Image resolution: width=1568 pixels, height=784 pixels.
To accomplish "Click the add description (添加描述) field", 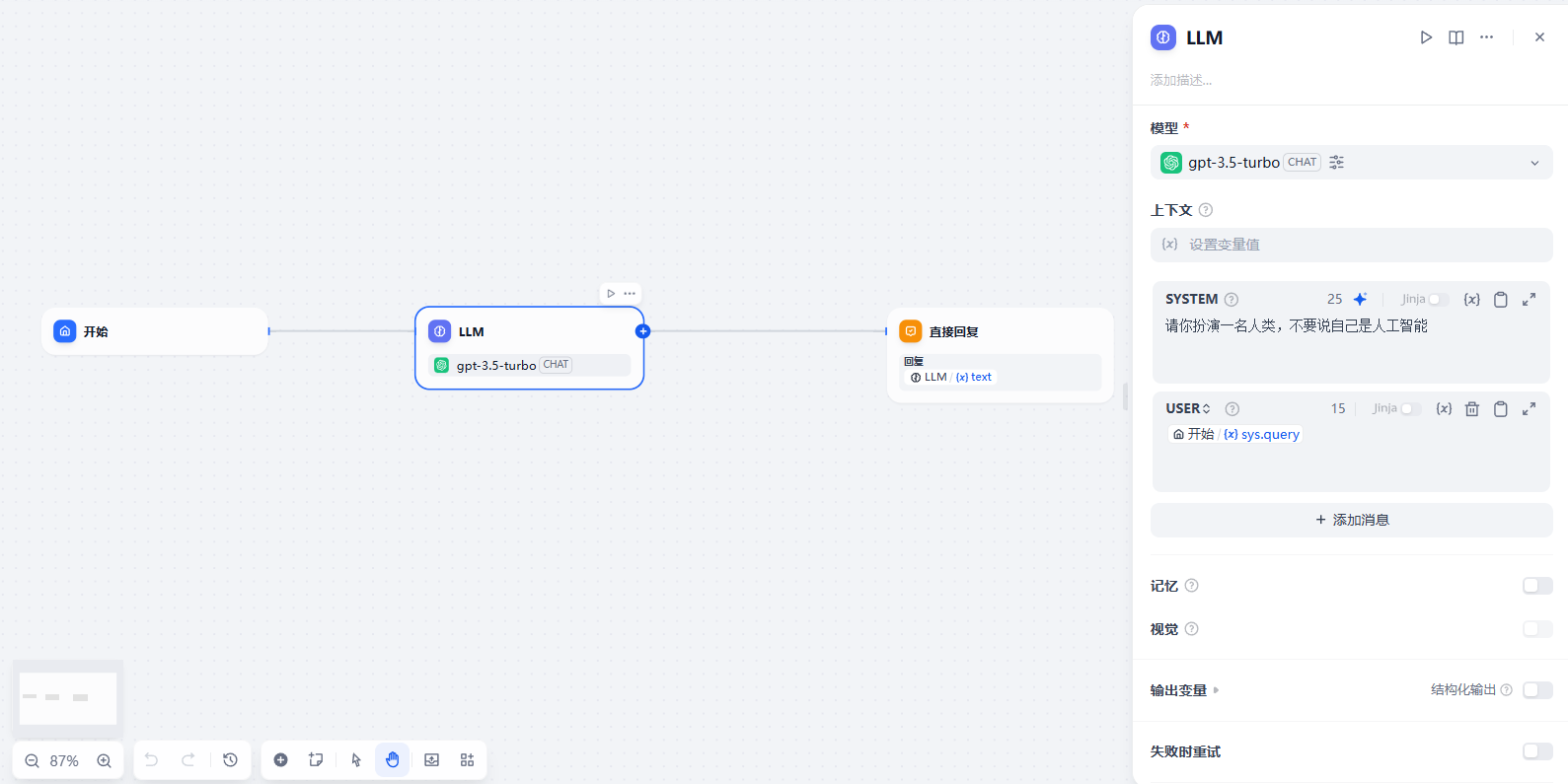I will [x=1181, y=80].
